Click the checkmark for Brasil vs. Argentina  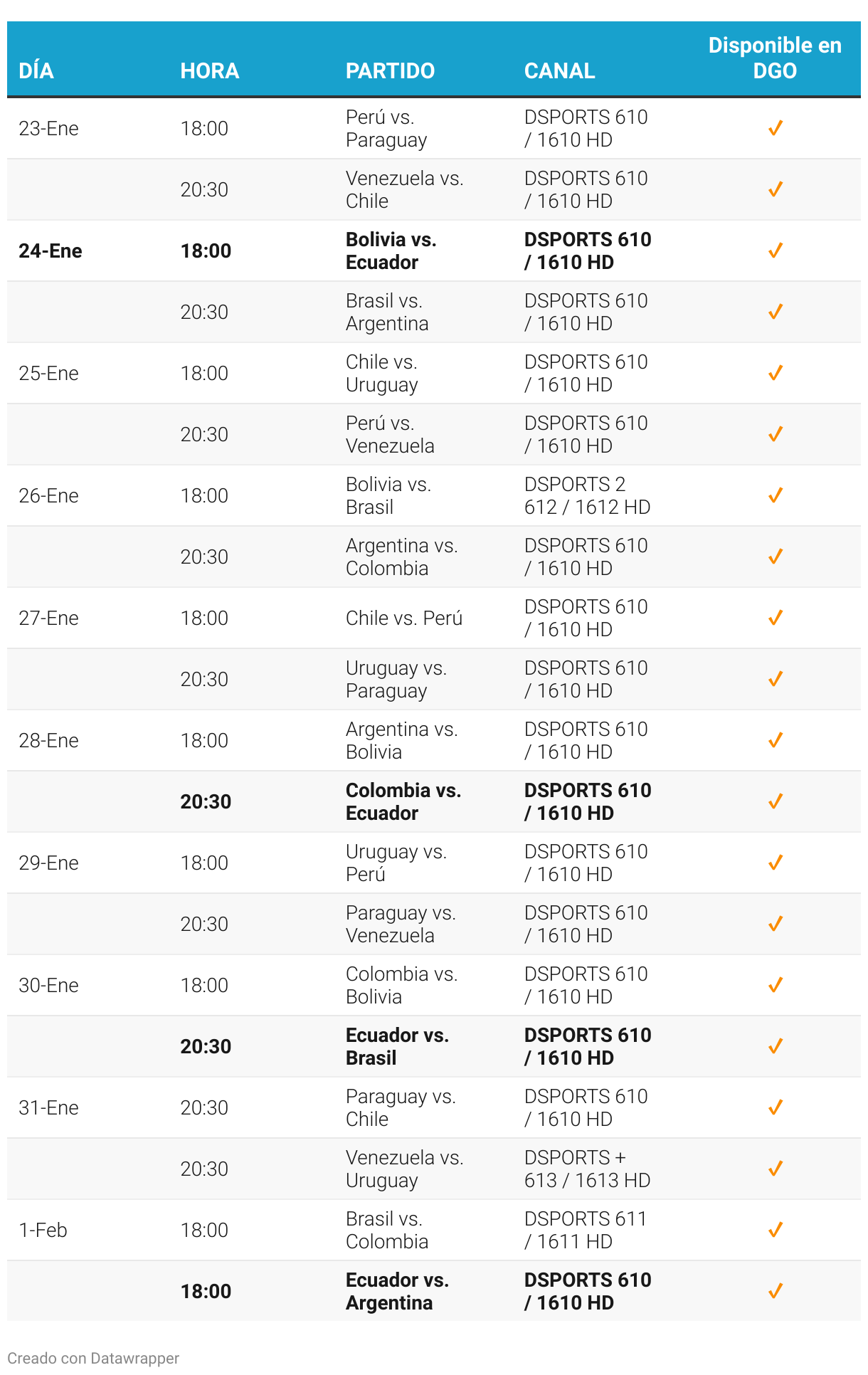775,312
